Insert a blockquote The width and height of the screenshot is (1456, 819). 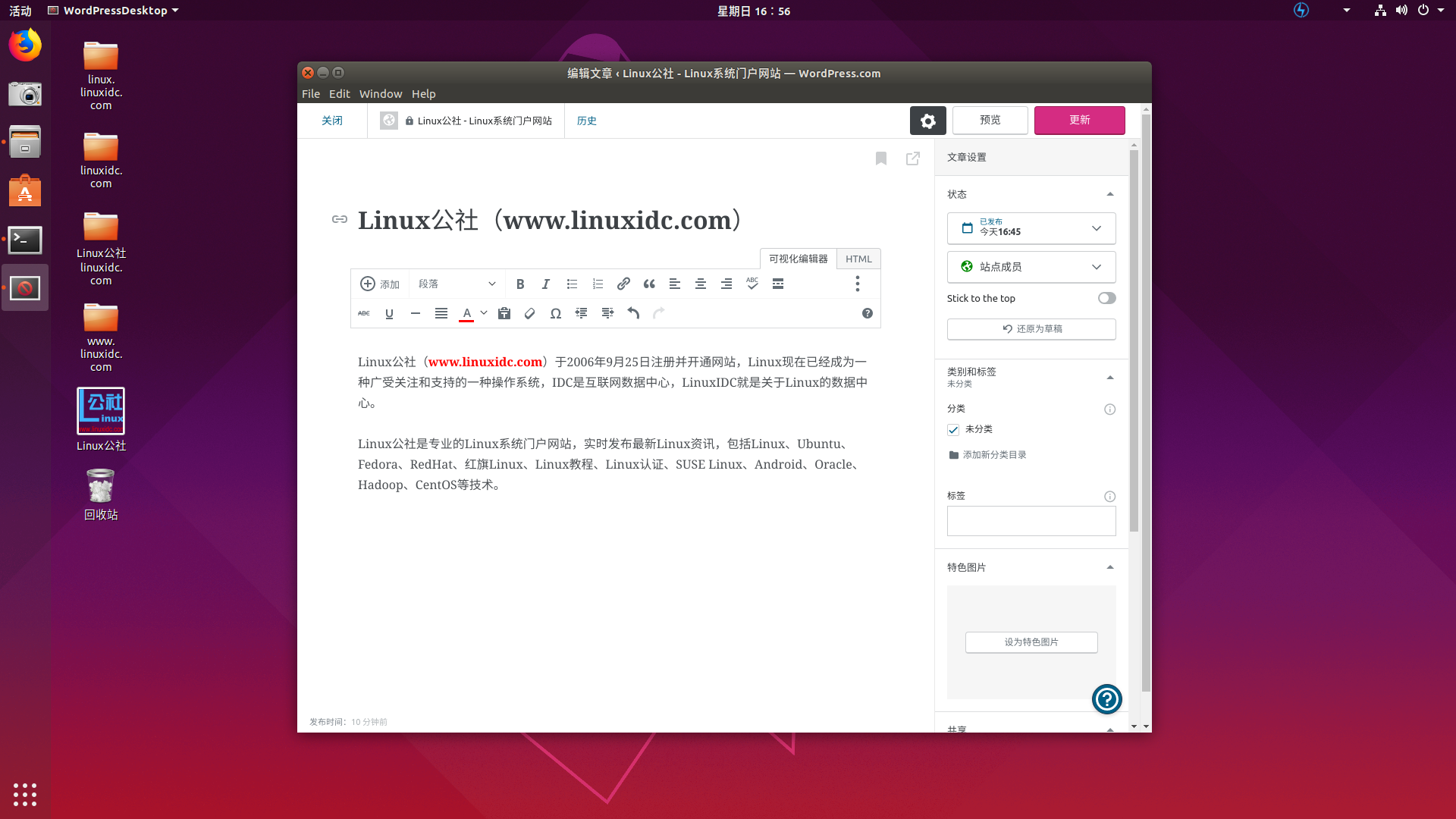click(649, 284)
